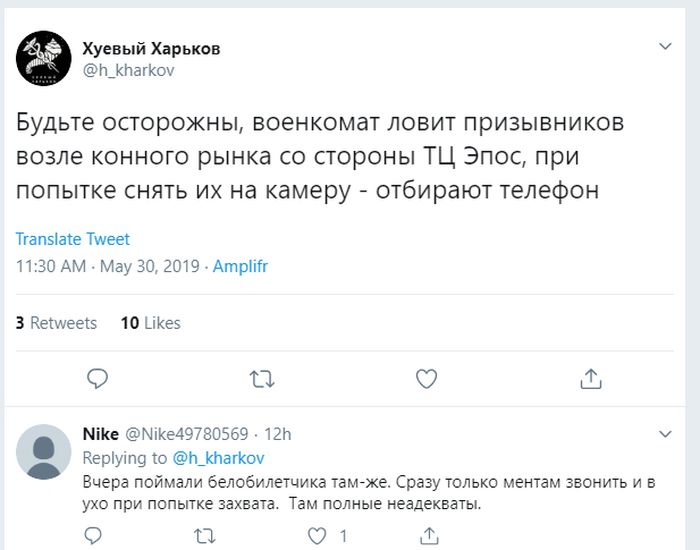Open the Хуевый Харьков profile avatar
The width and height of the screenshot is (700, 550).
[x=44, y=59]
